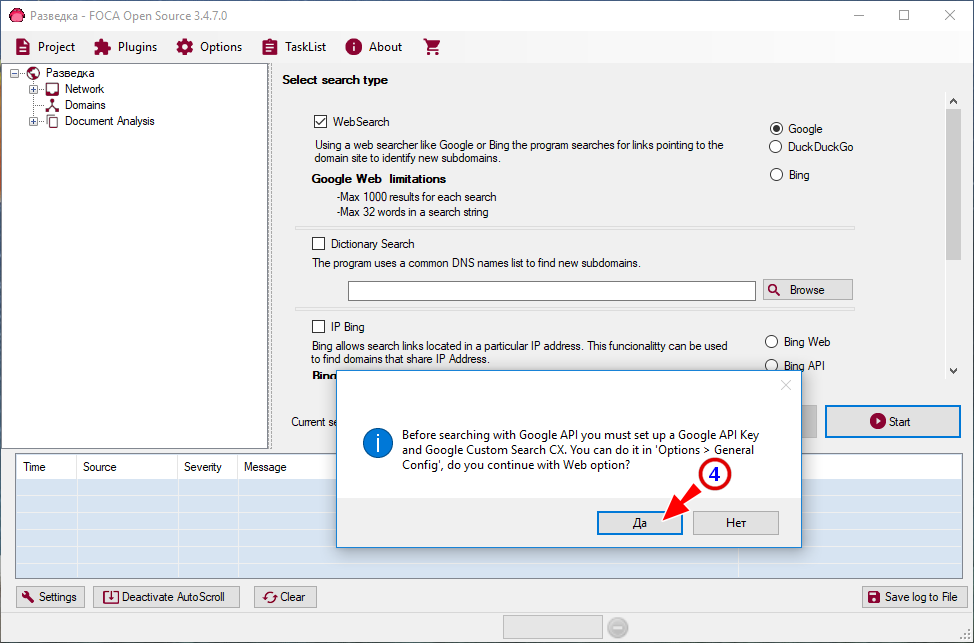Select the Bing Web radio button

[x=771, y=342]
